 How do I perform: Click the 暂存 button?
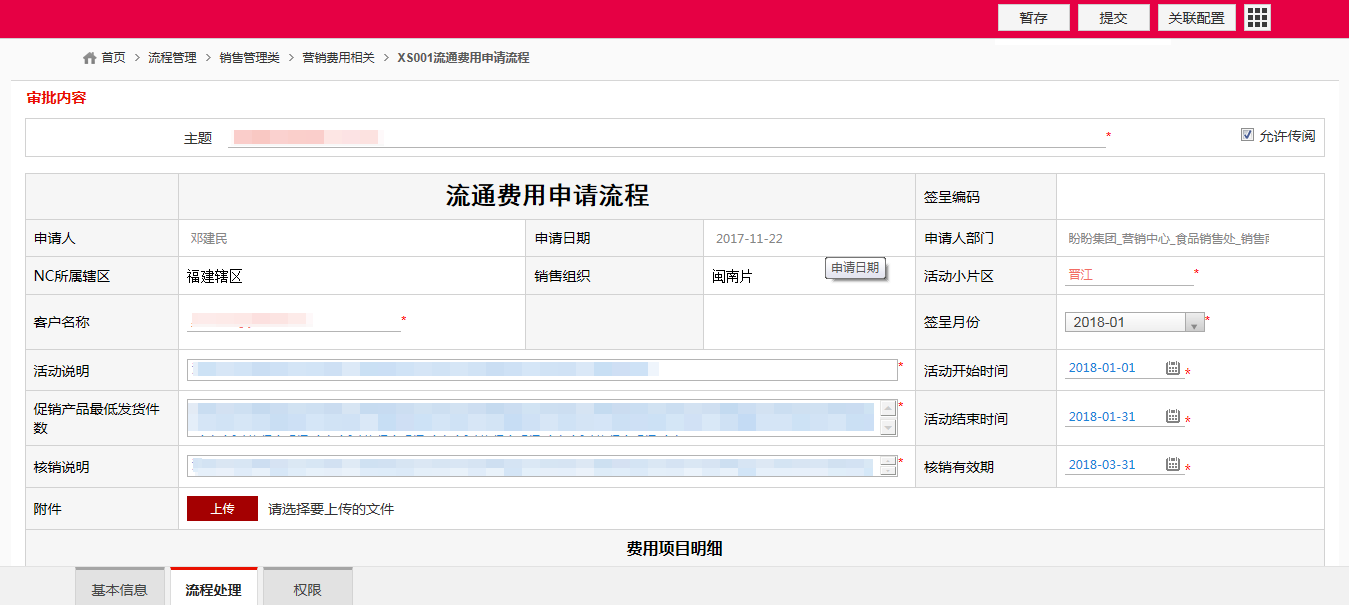[1033, 18]
